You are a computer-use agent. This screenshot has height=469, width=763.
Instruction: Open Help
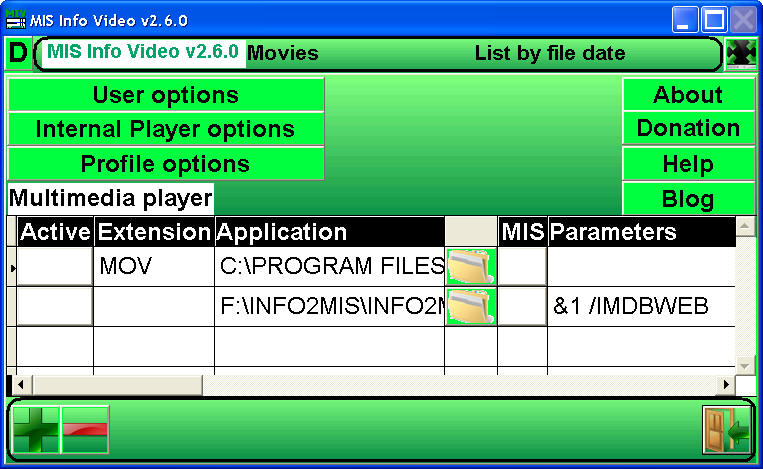coord(689,164)
